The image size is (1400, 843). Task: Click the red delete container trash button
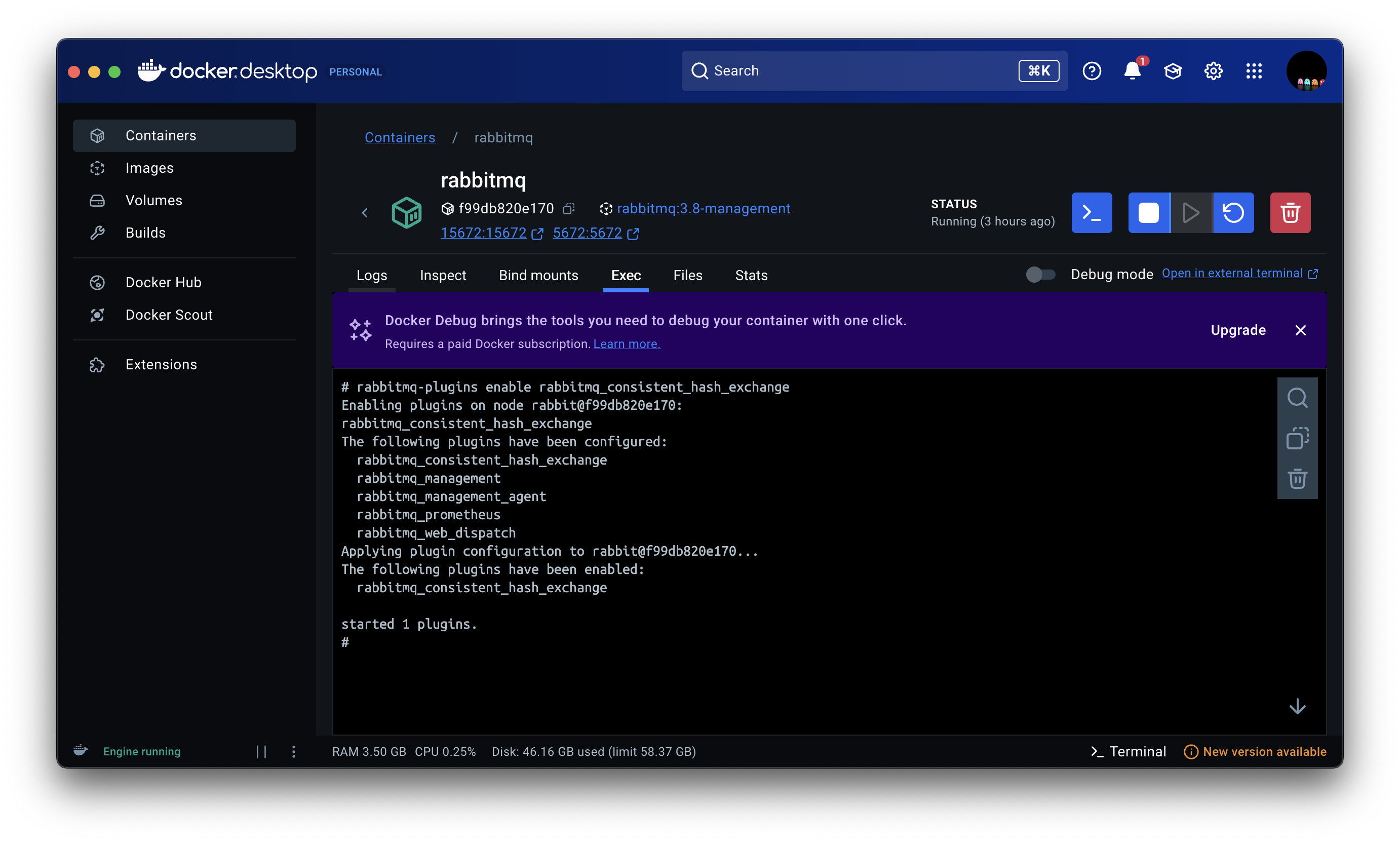1290,213
